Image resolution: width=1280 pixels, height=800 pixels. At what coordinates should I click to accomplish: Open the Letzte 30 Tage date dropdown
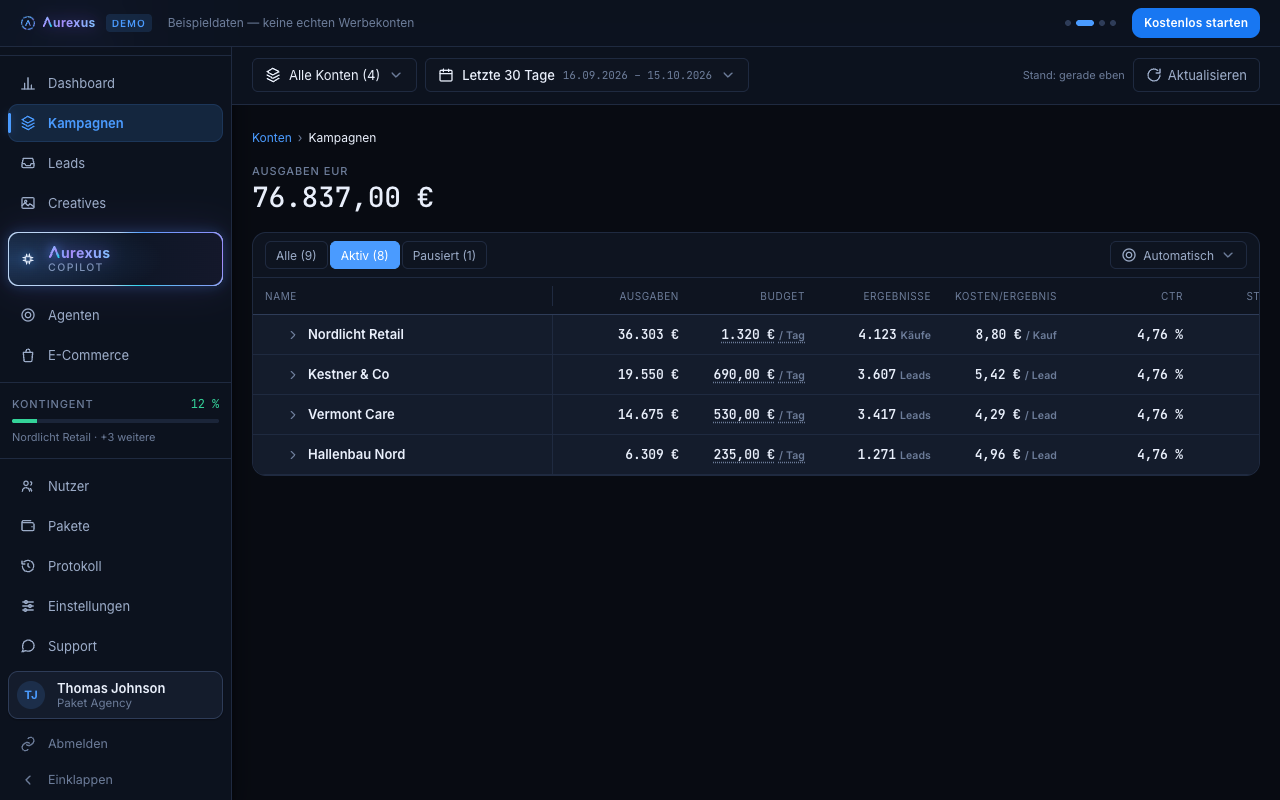coord(587,75)
